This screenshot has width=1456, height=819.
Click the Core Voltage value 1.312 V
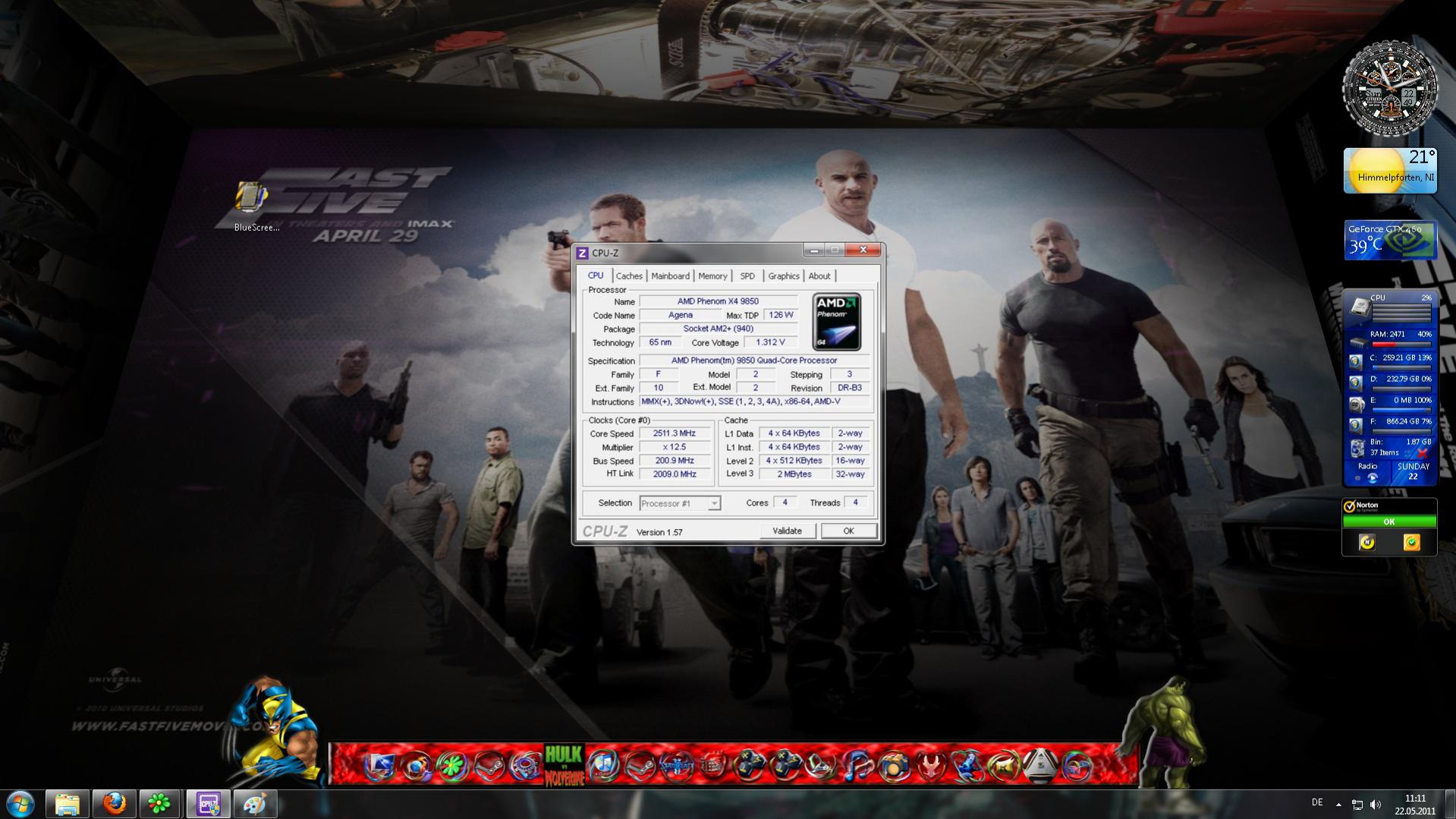770,342
